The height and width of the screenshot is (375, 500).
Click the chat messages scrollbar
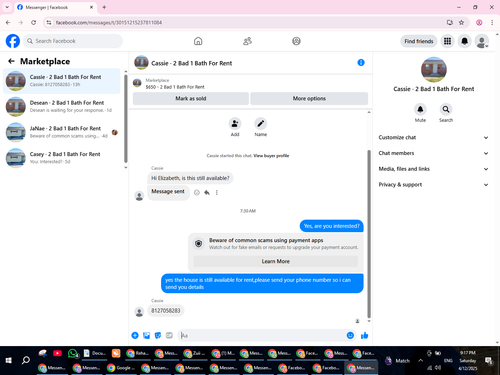pyautogui.click(x=369, y=233)
